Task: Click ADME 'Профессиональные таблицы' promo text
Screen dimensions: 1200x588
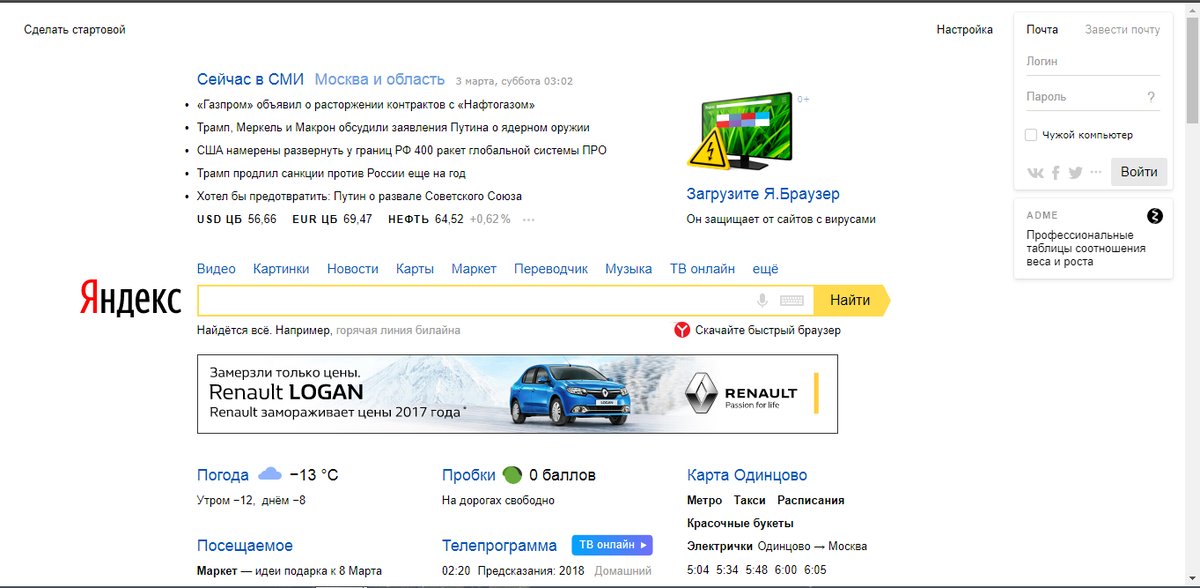Action: [x=1086, y=248]
